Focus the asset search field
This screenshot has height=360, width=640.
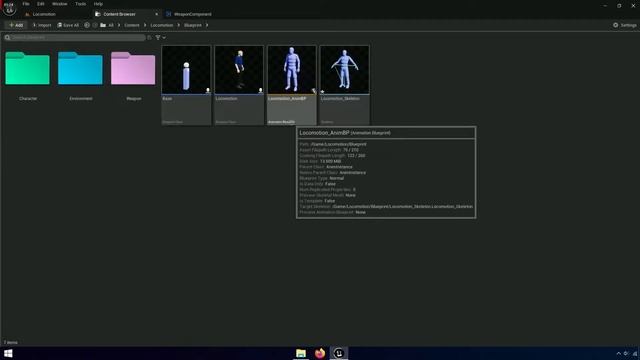tap(75, 37)
